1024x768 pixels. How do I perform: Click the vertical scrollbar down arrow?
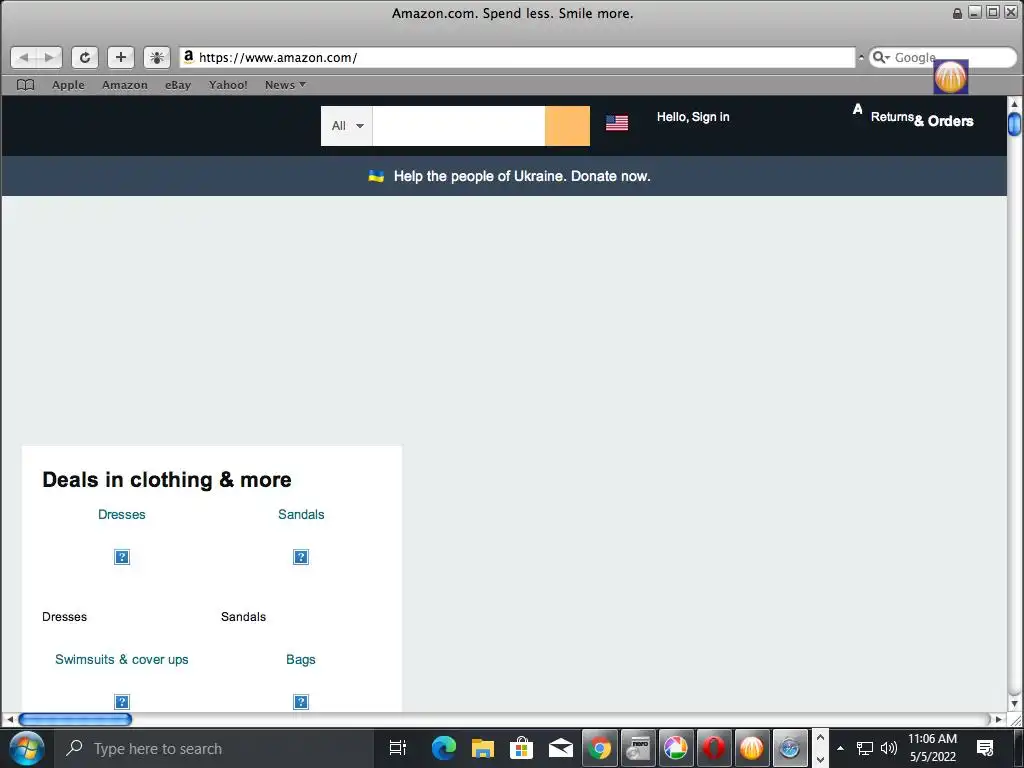tap(1014, 704)
